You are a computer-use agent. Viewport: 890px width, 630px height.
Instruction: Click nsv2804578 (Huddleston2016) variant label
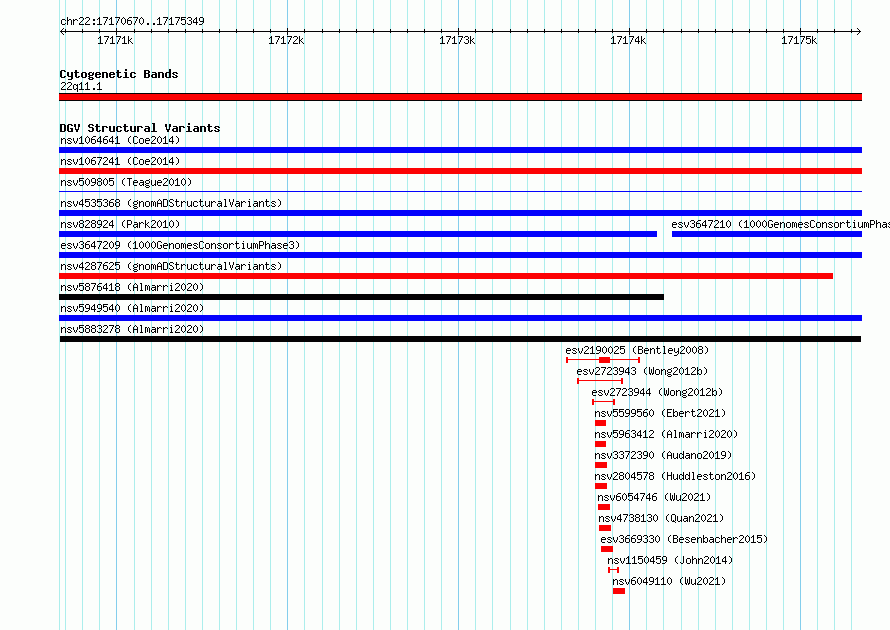675,476
